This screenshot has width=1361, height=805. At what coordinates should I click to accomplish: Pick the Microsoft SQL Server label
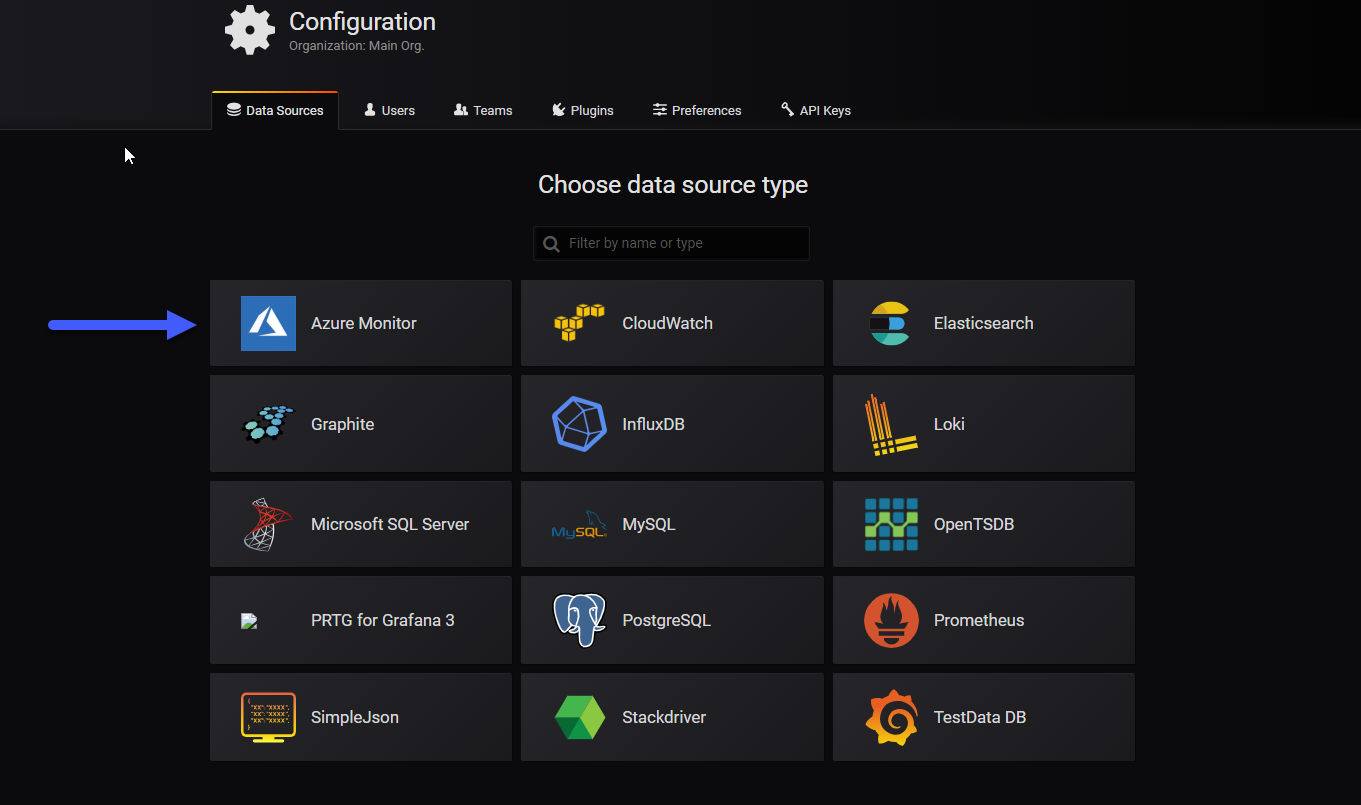[x=390, y=524]
